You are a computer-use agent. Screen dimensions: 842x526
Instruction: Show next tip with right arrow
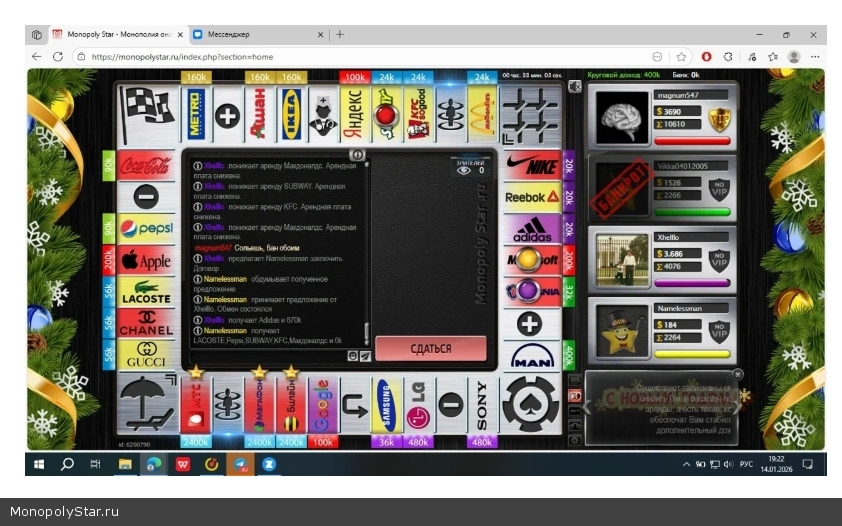[x=737, y=407]
